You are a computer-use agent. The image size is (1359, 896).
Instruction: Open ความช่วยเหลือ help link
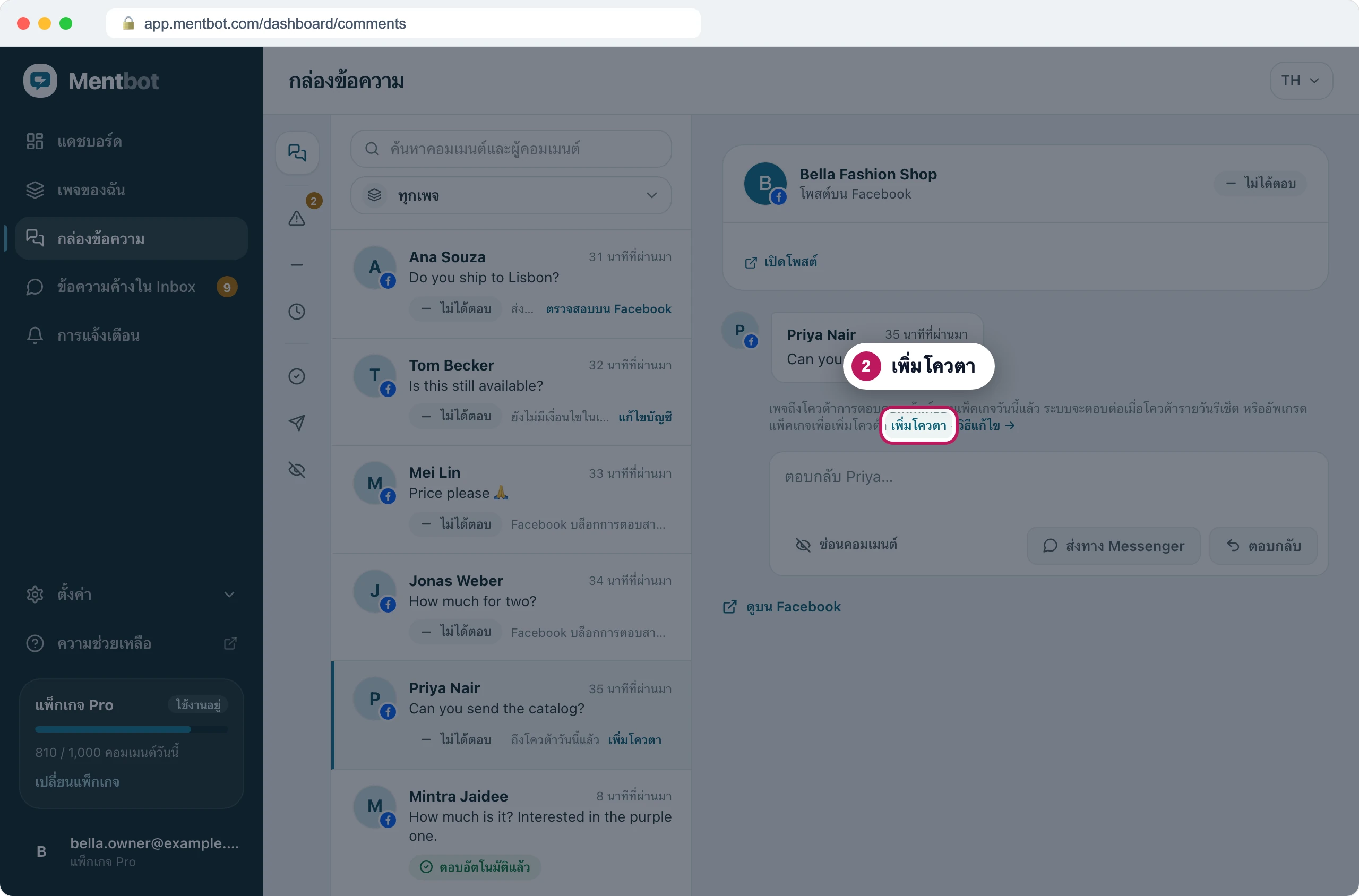tap(132, 643)
